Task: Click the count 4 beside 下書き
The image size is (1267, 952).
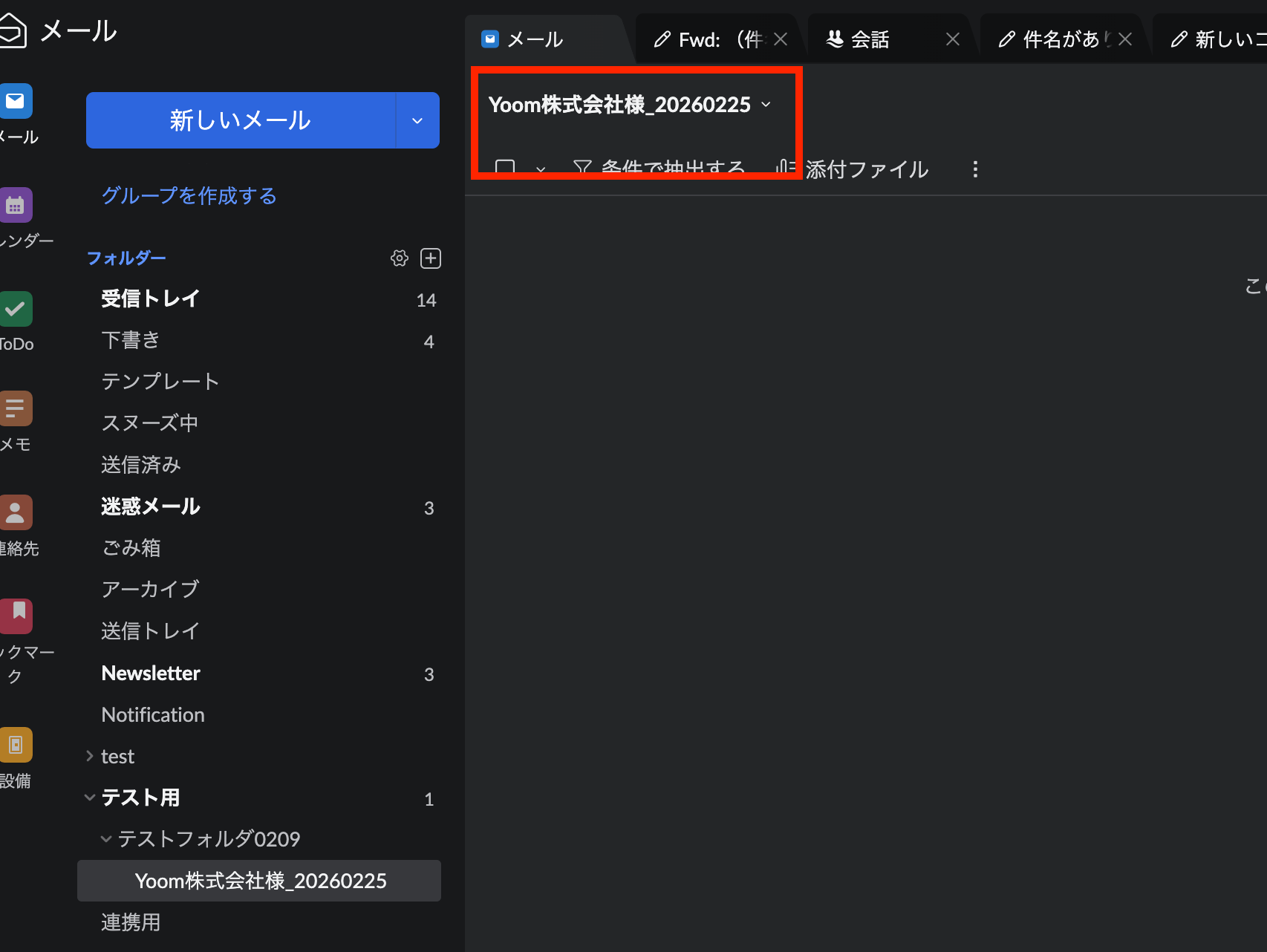Action: pyautogui.click(x=429, y=342)
